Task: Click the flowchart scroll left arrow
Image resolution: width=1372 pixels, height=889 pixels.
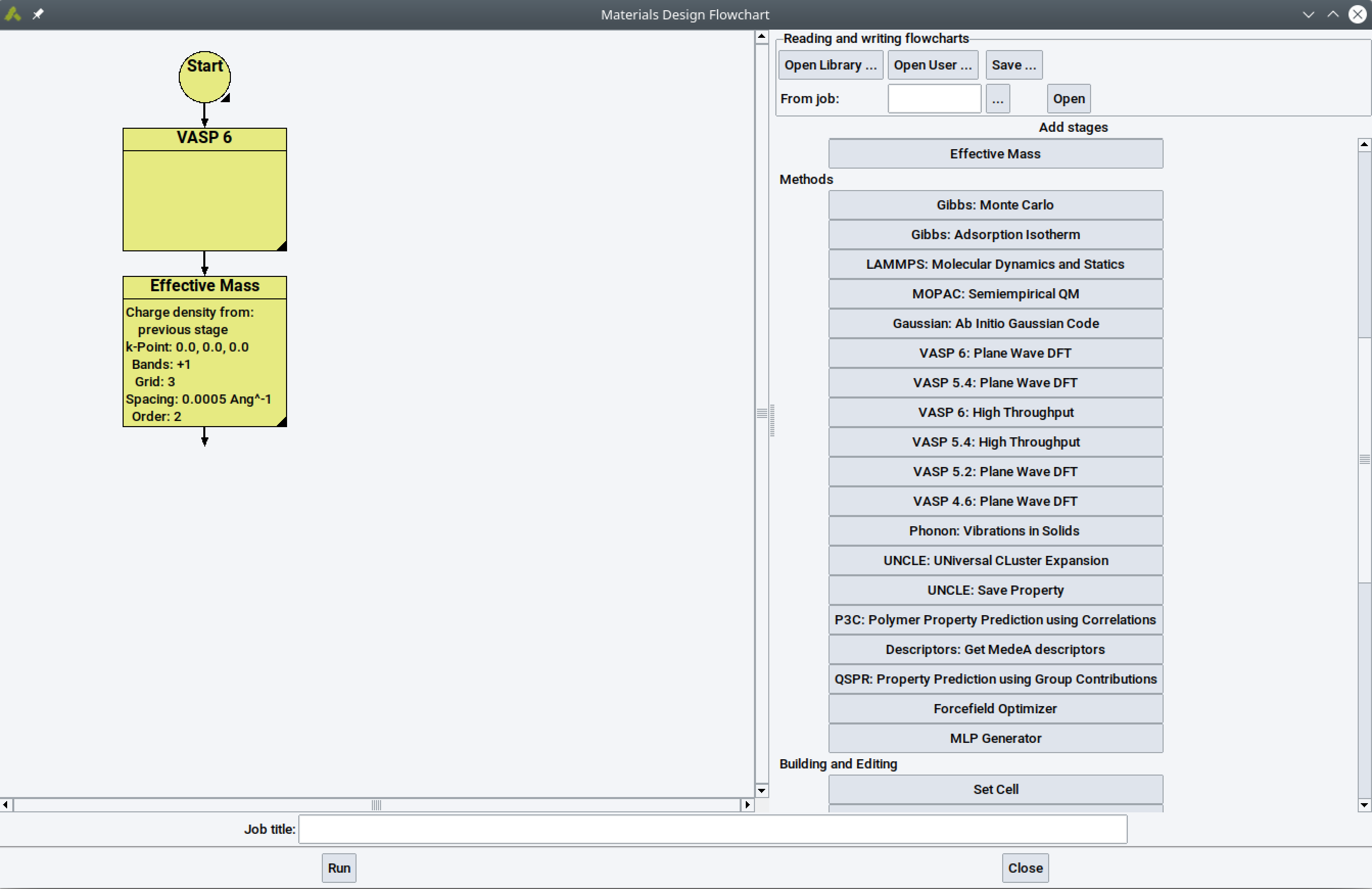Action: (5, 804)
